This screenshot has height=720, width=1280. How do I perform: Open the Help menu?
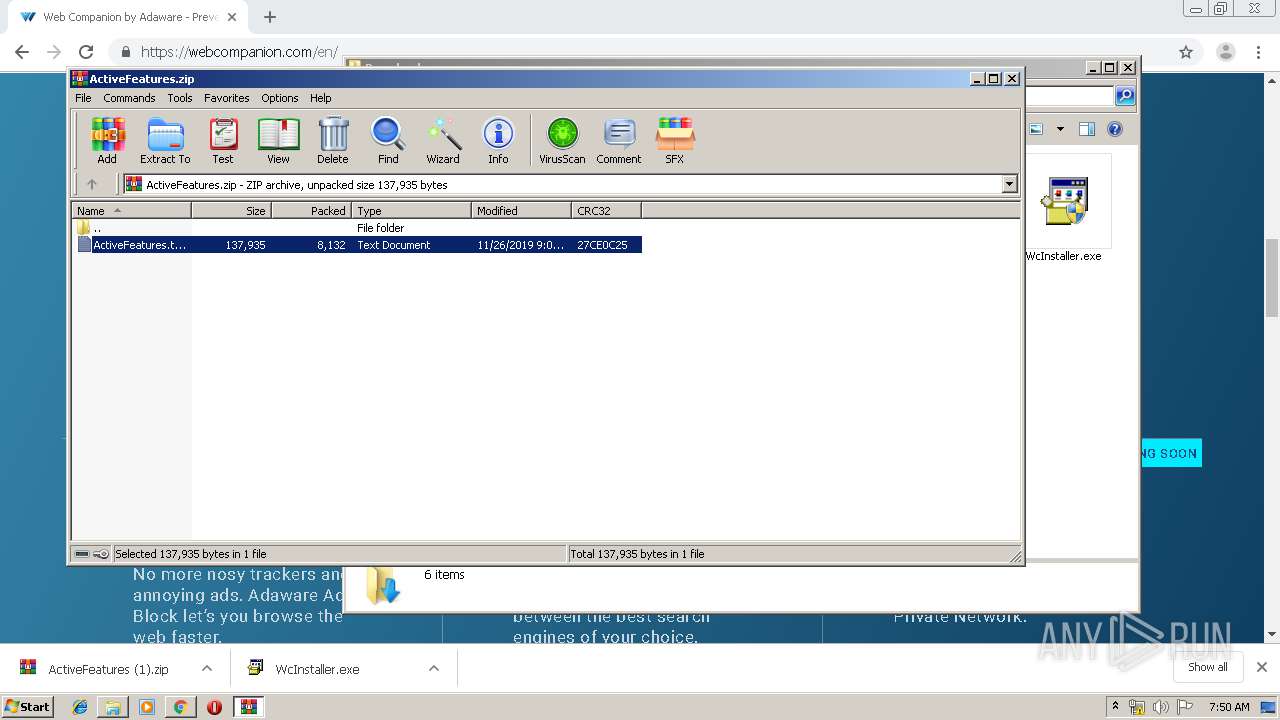coord(320,98)
